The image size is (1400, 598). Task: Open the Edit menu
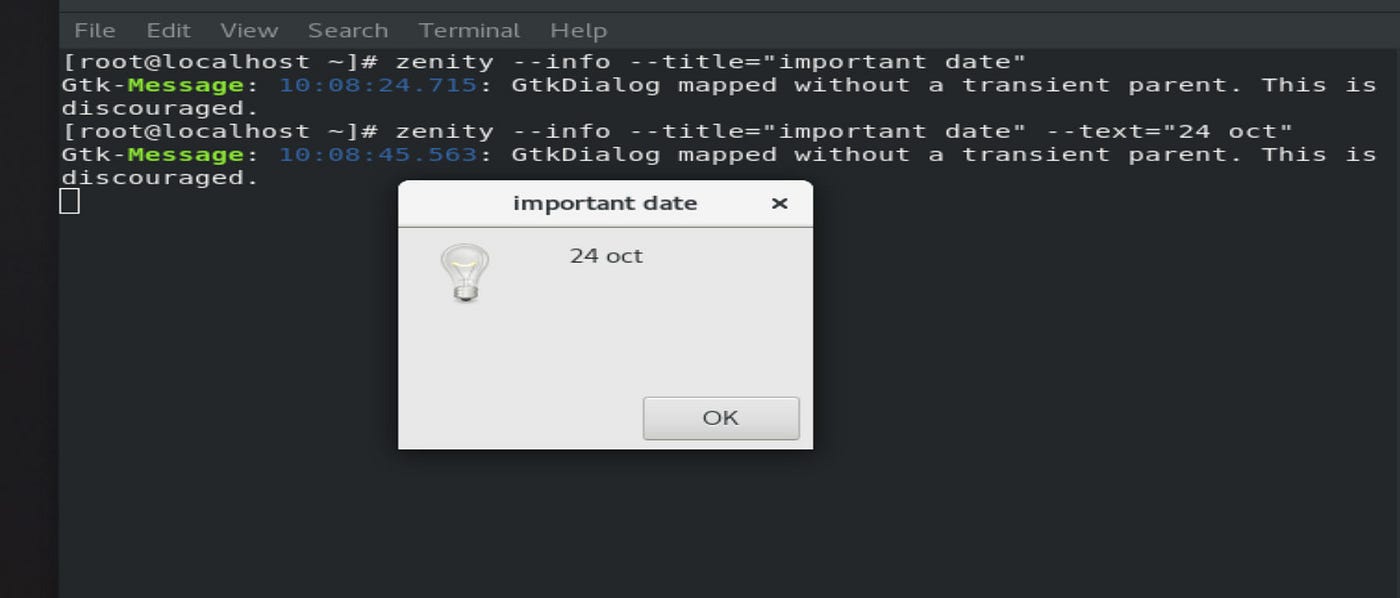coord(168,30)
